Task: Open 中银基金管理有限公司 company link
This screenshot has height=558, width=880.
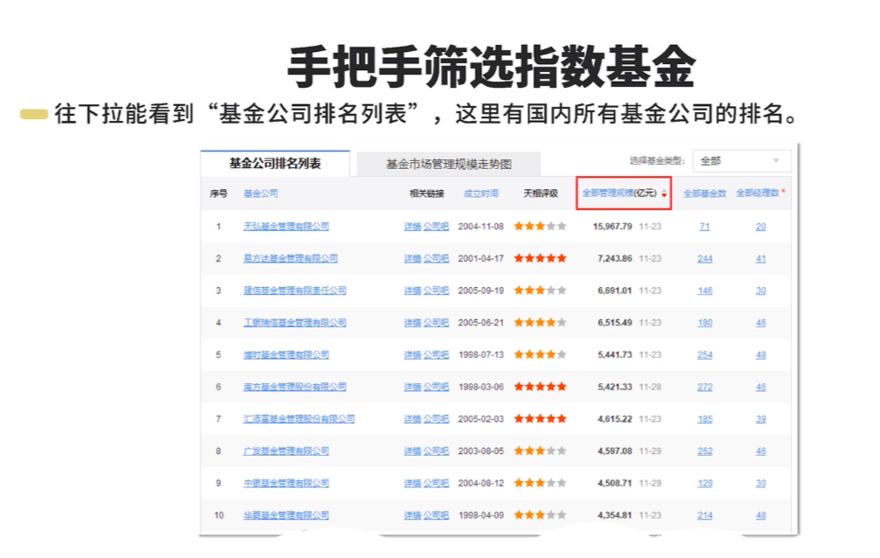Action: (x=286, y=483)
